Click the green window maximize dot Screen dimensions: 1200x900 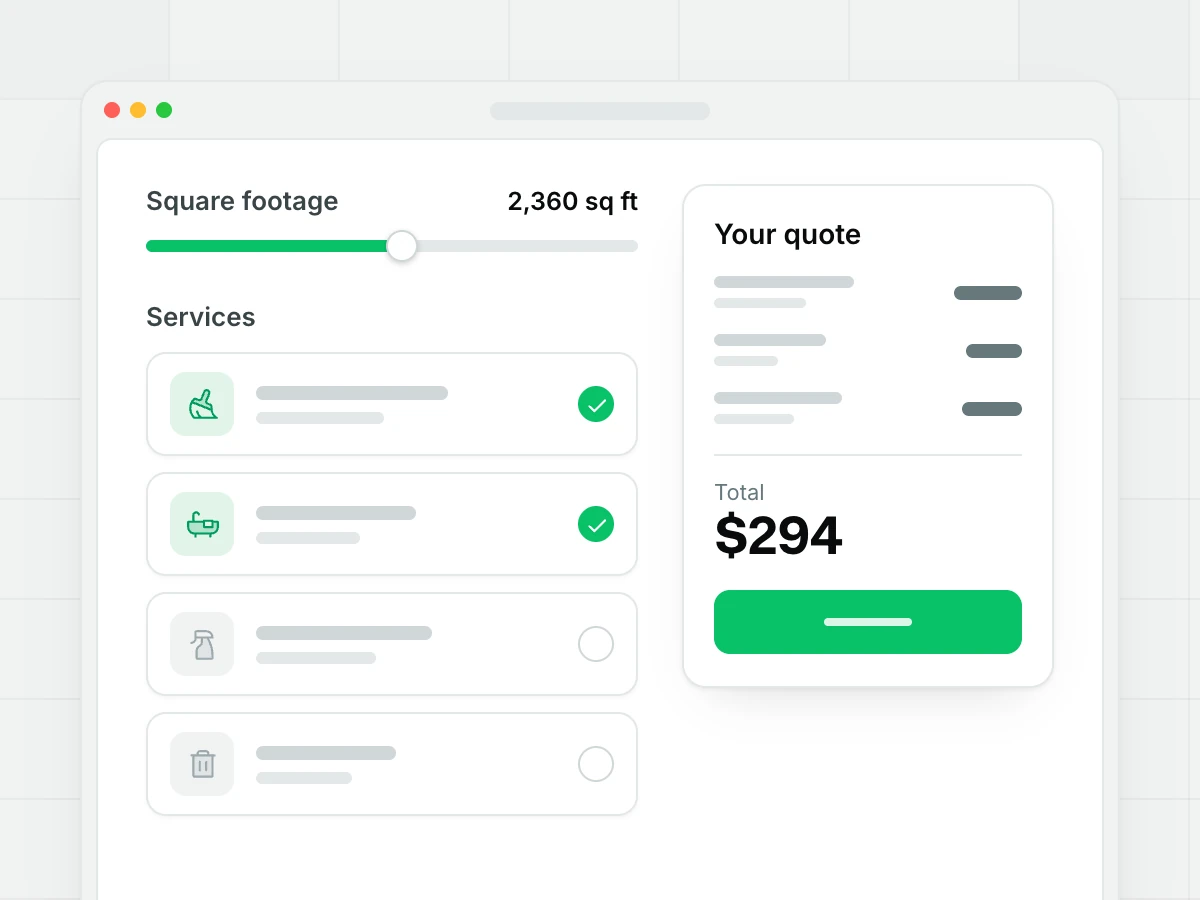pos(164,110)
